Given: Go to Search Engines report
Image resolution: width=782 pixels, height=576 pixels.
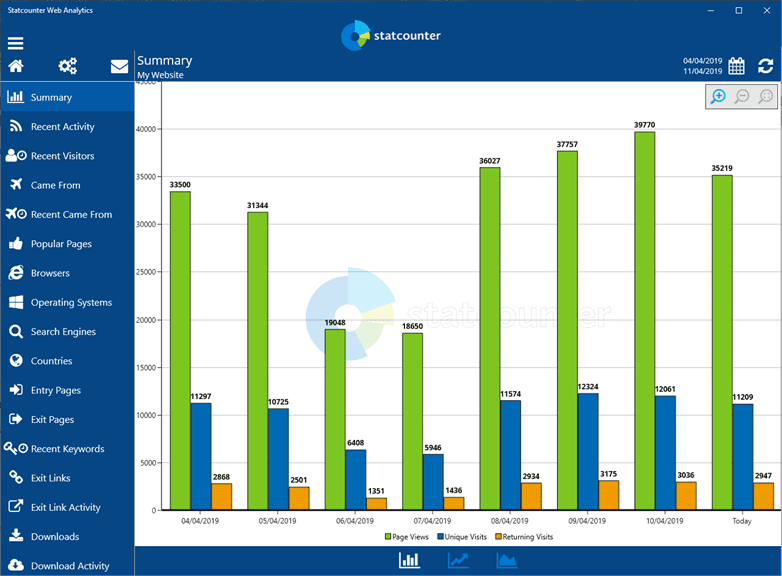Looking at the screenshot, I should tap(63, 332).
